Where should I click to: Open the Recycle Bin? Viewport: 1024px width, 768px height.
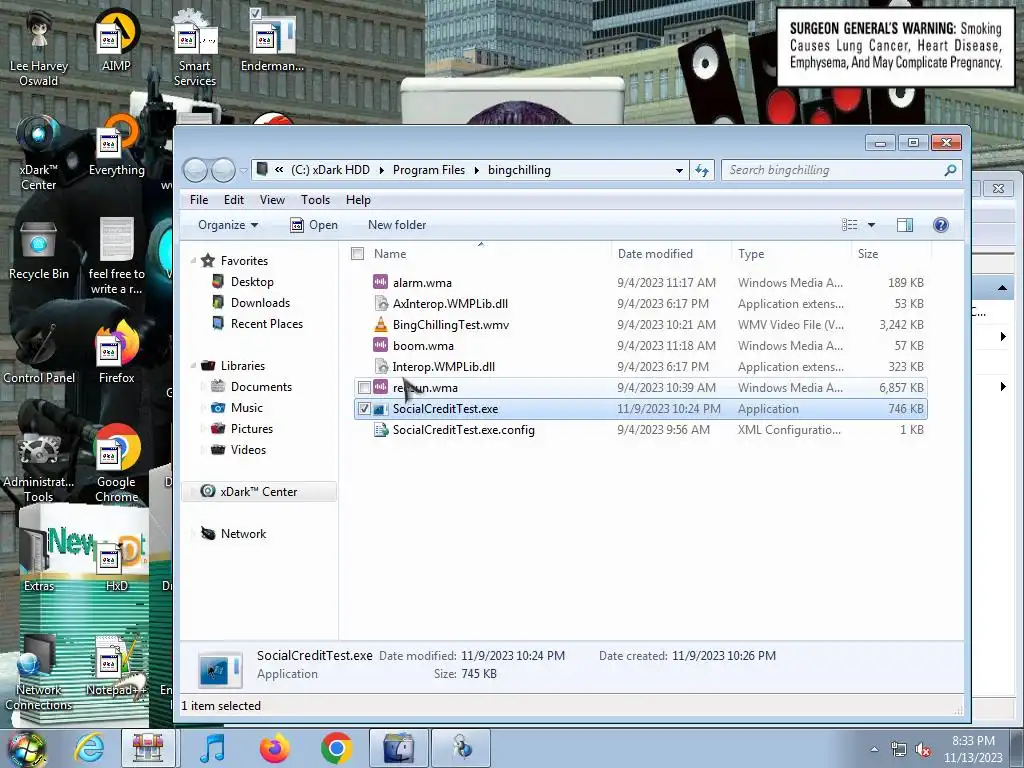click(x=39, y=249)
